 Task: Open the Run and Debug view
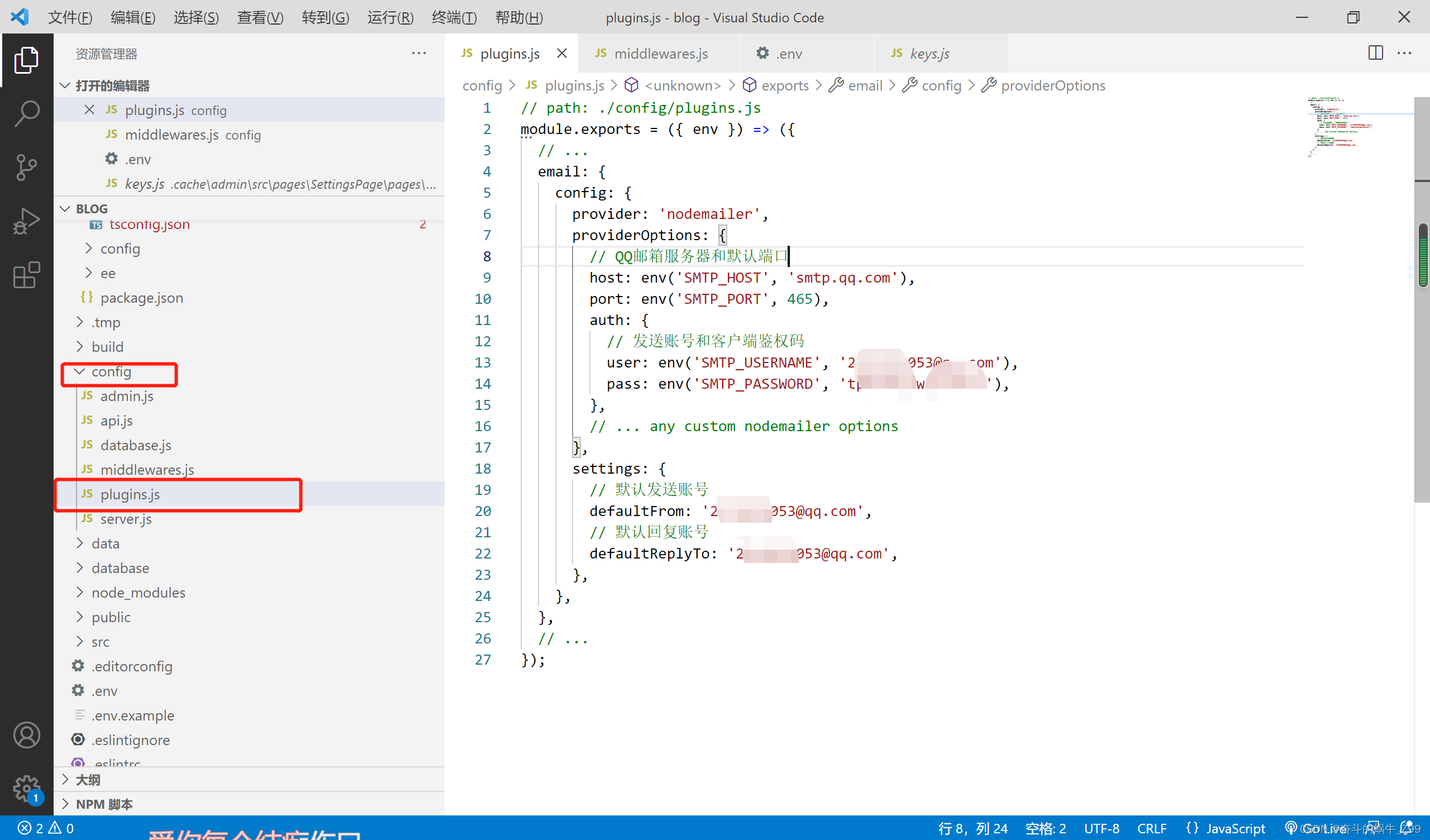coord(27,221)
